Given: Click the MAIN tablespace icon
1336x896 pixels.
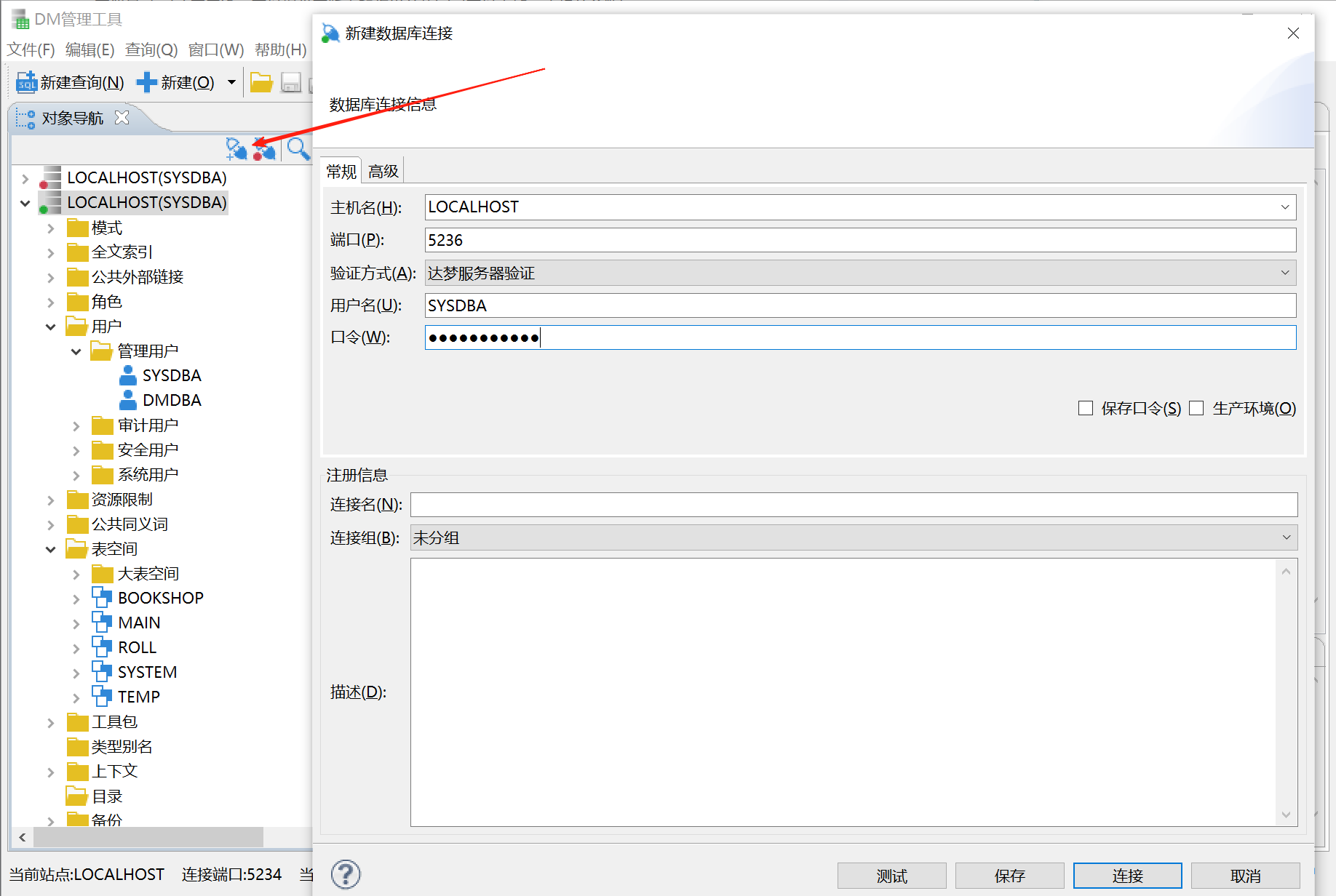Looking at the screenshot, I should tap(102, 622).
